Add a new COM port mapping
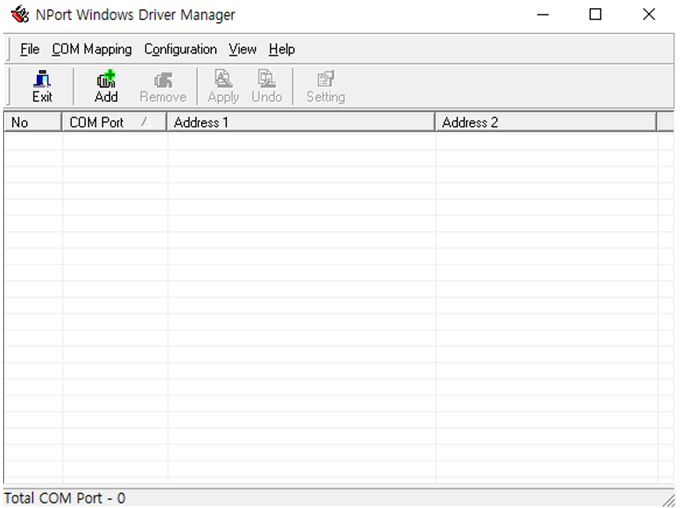Viewport: 680px width, 508px height. [106, 86]
